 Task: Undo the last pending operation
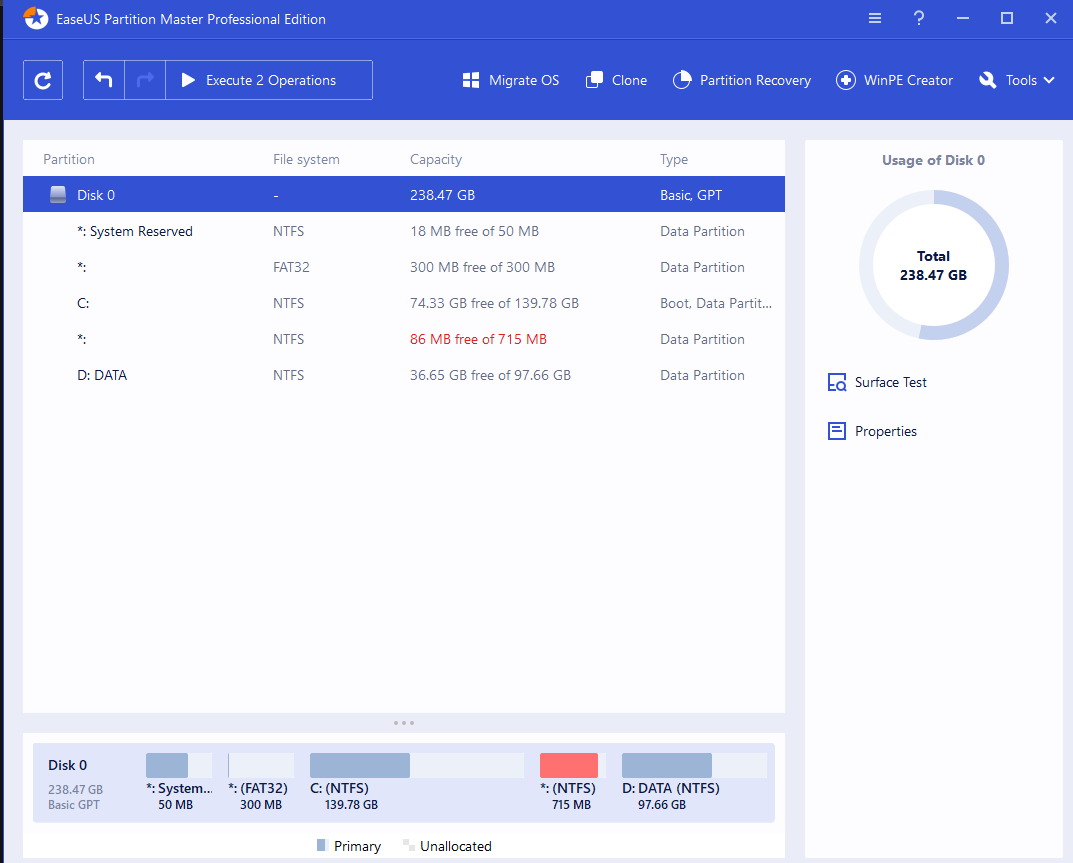pos(104,80)
